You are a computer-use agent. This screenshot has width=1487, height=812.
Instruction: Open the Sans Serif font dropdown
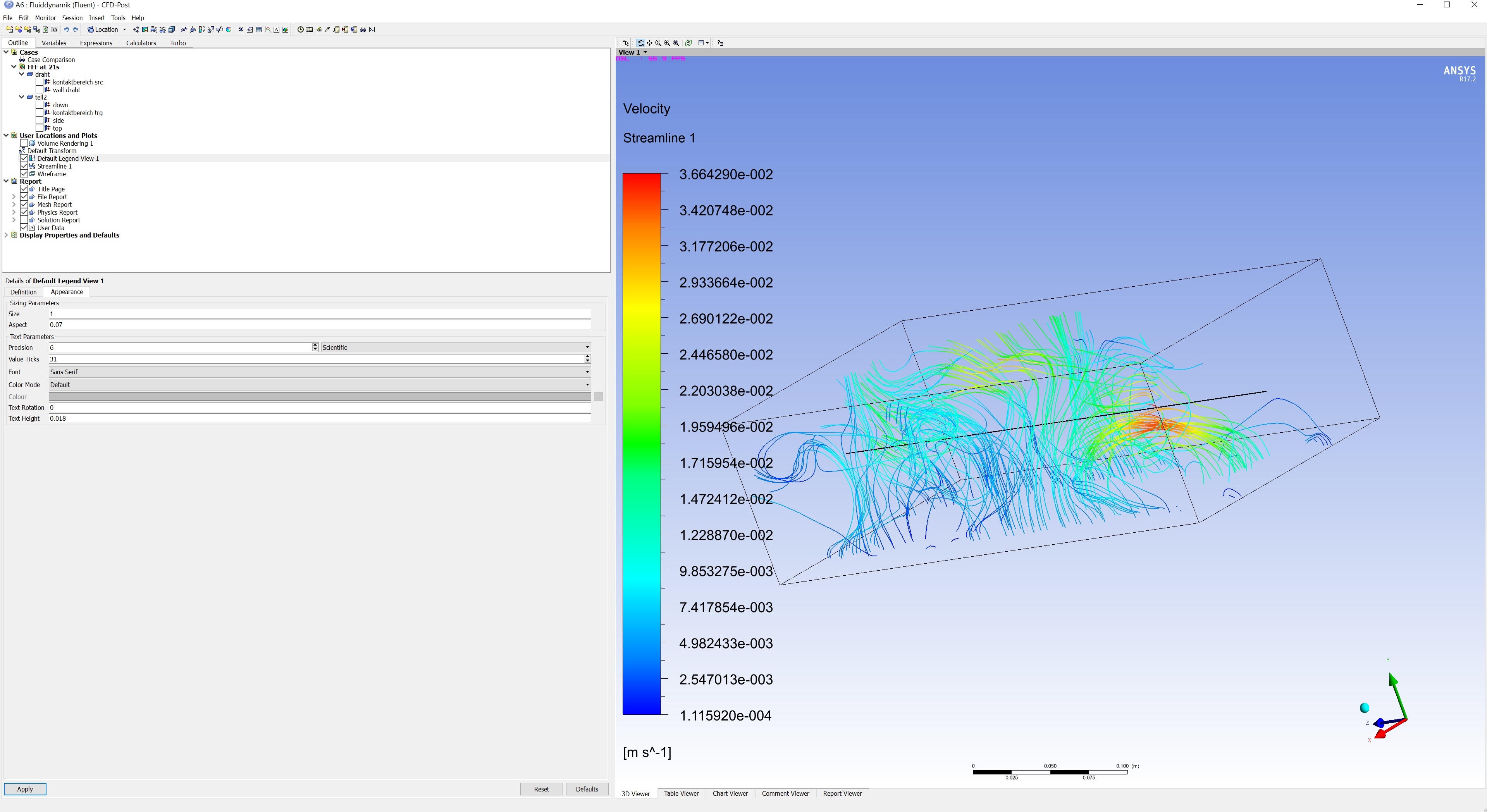319,372
